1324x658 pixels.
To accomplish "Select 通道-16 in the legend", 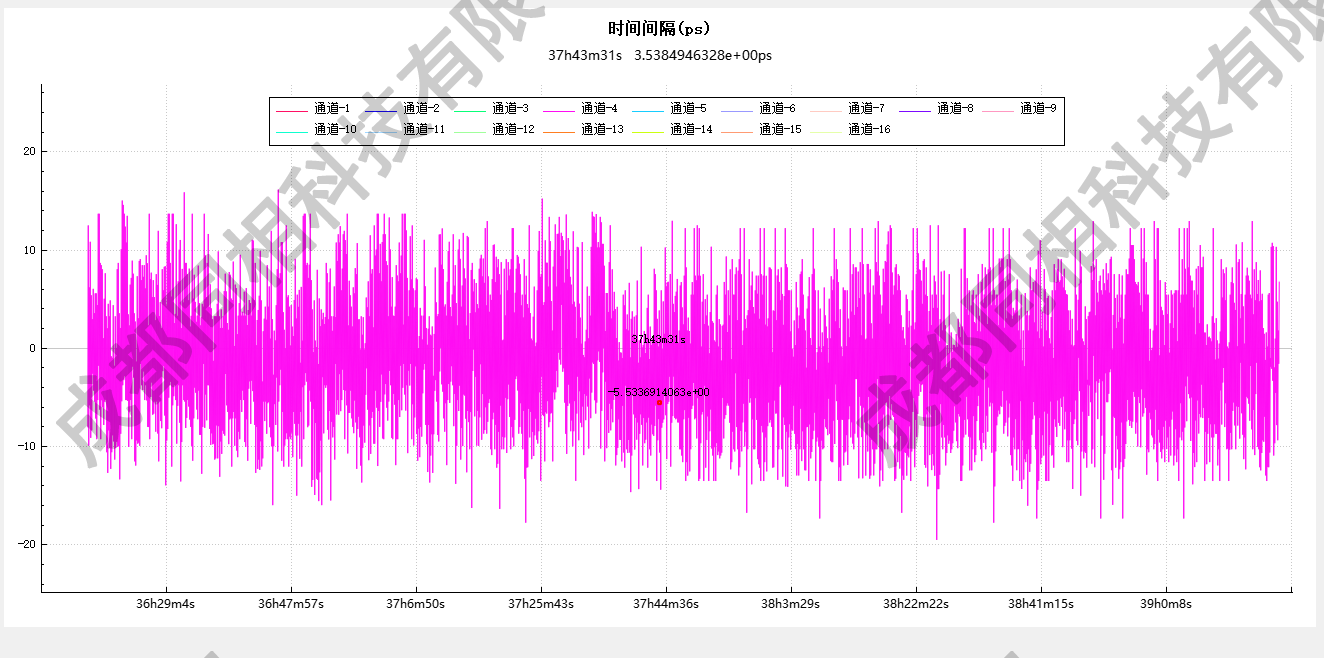I will [868, 129].
